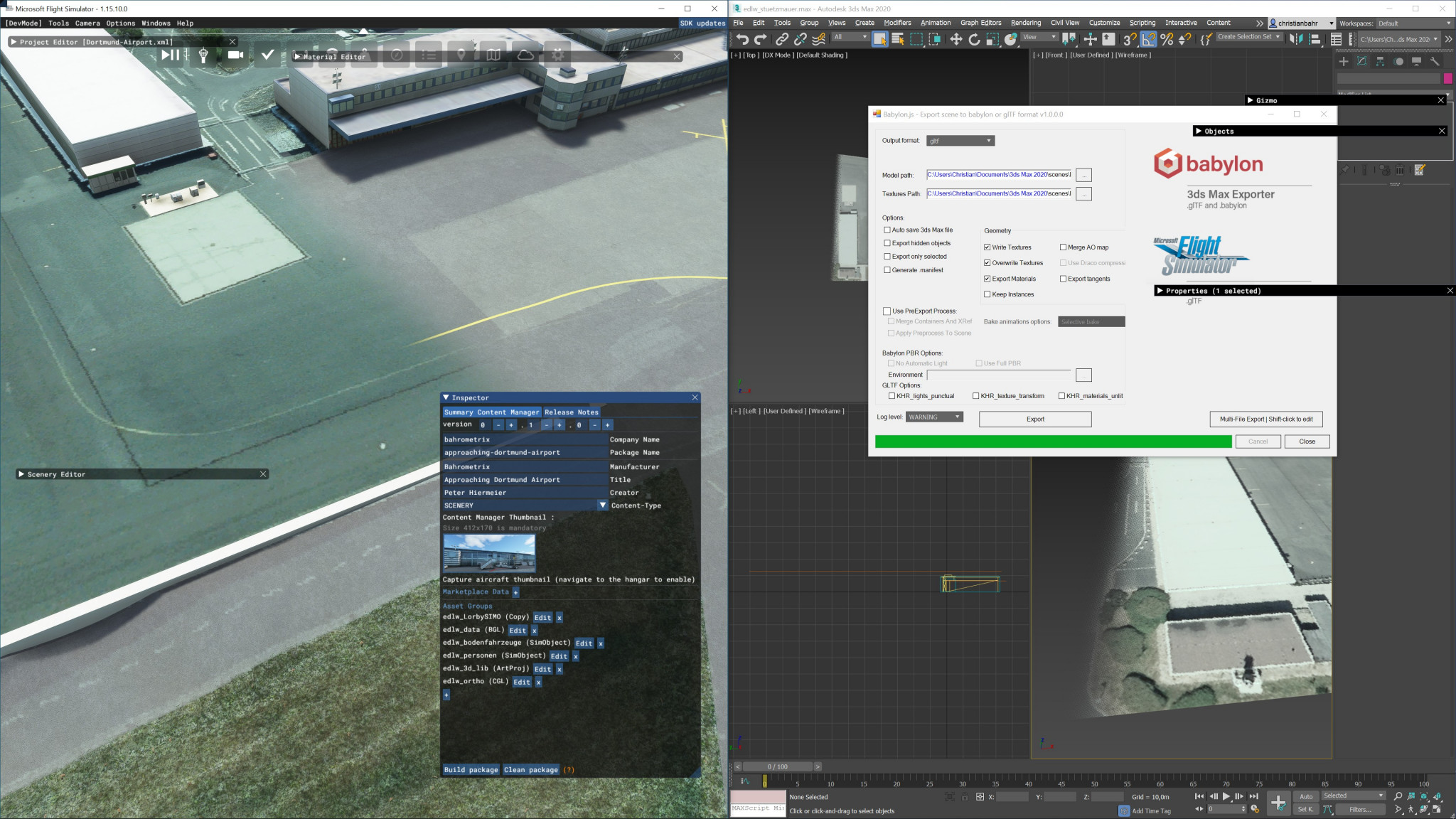Enable Export hidden objects checkbox
Image resolution: width=1456 pixels, height=819 pixels.
887,243
